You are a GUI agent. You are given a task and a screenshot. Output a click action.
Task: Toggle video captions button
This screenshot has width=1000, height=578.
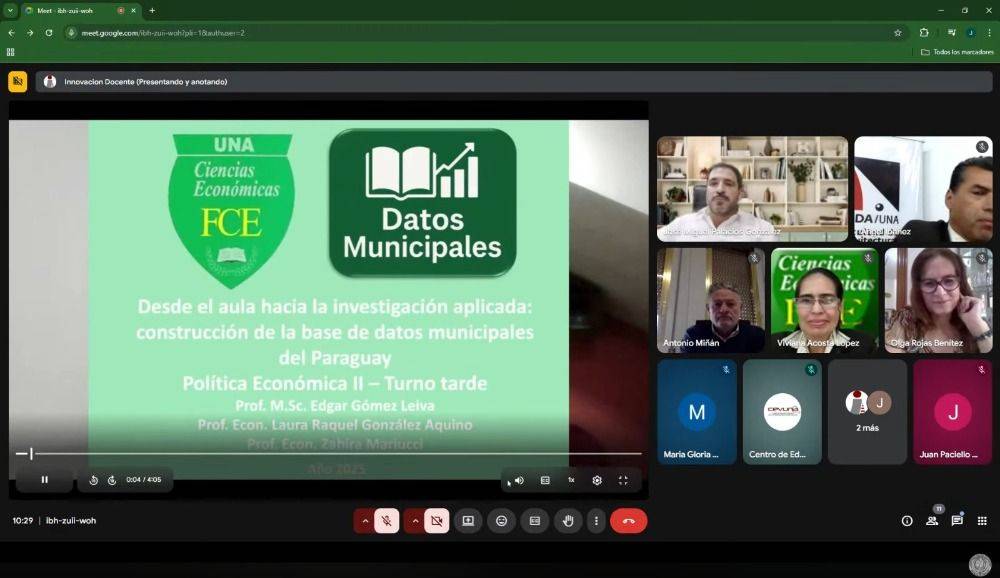[x=545, y=480]
